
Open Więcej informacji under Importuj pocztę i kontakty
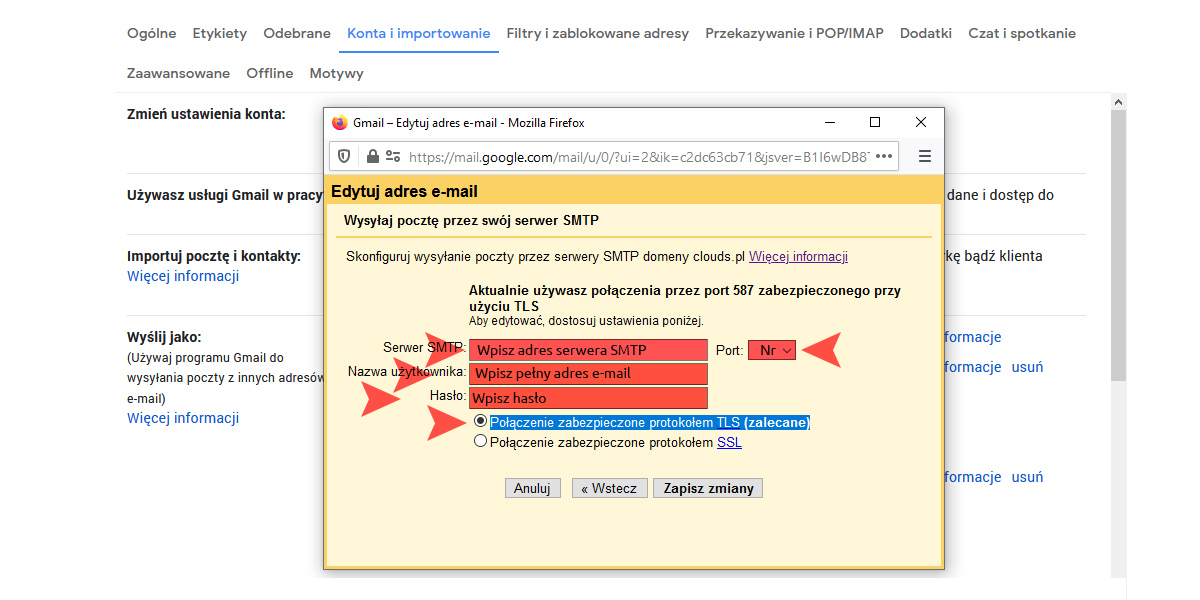click(x=183, y=276)
